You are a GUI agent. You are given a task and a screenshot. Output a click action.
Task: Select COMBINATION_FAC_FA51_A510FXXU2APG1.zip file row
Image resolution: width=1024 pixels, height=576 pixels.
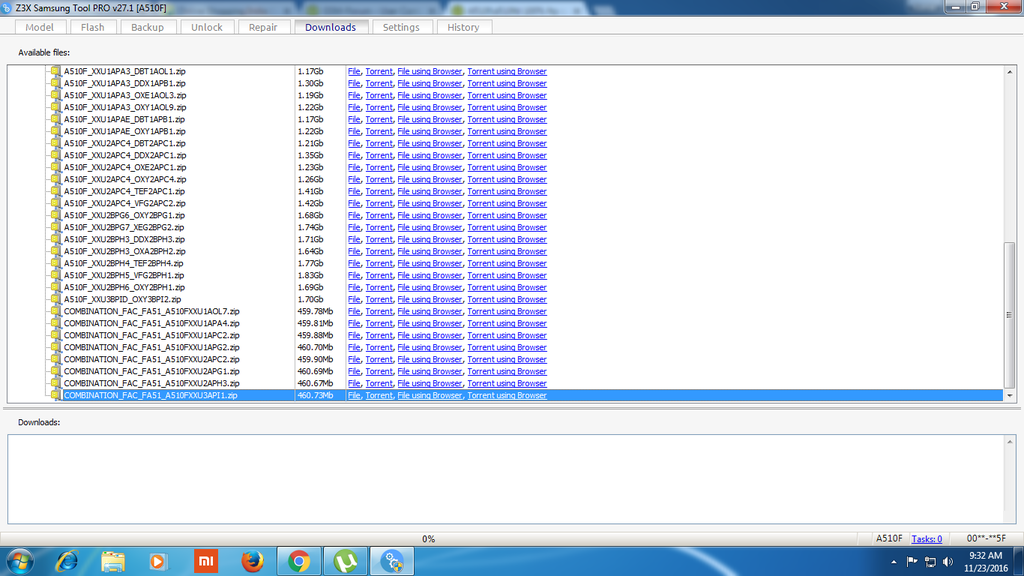coord(152,372)
